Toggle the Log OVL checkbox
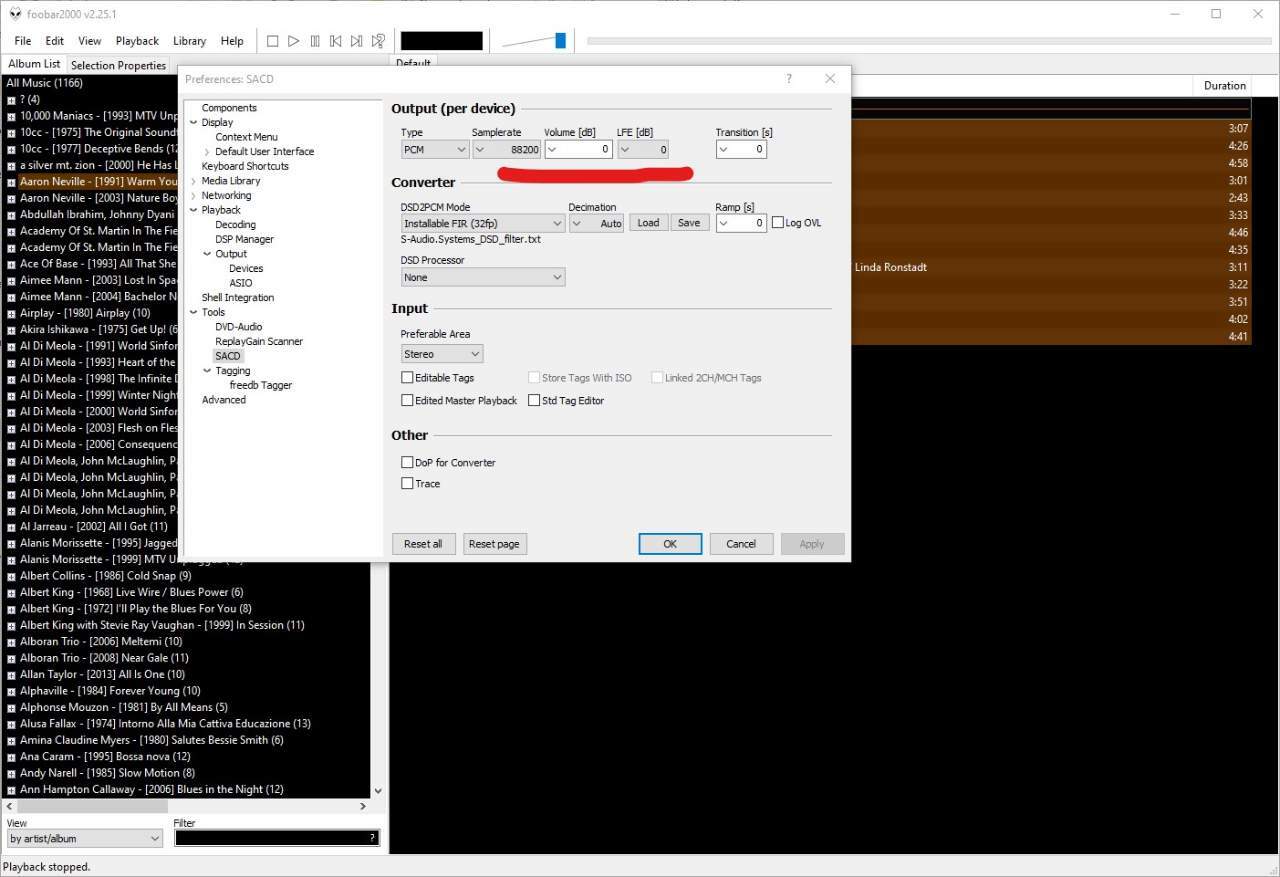This screenshot has width=1280, height=877. 778,223
